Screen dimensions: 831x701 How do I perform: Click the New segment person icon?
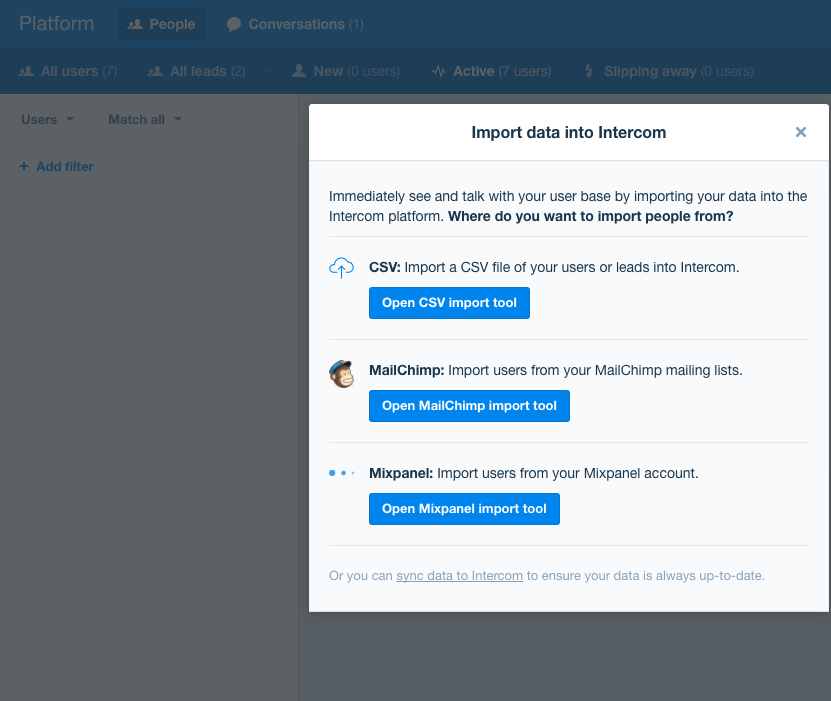[x=299, y=70]
